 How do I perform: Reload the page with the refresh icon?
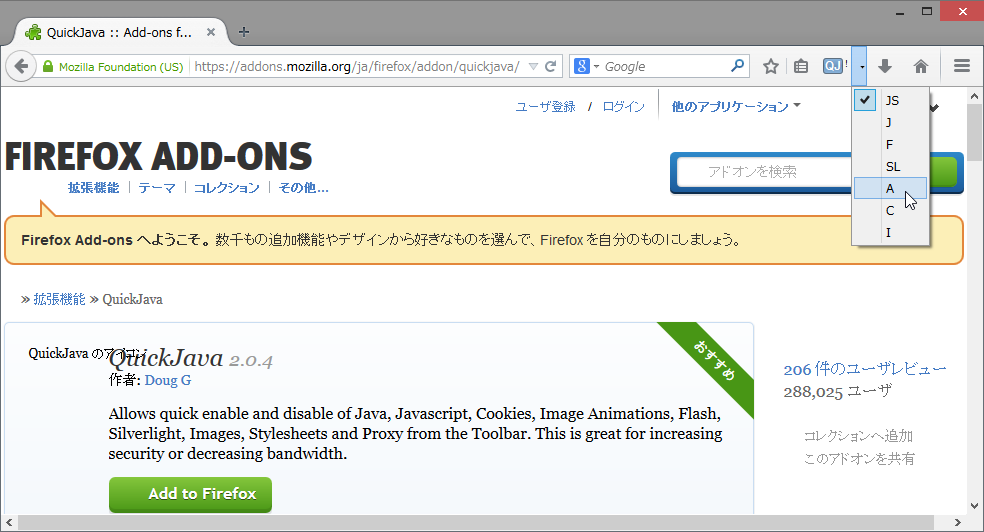point(550,66)
